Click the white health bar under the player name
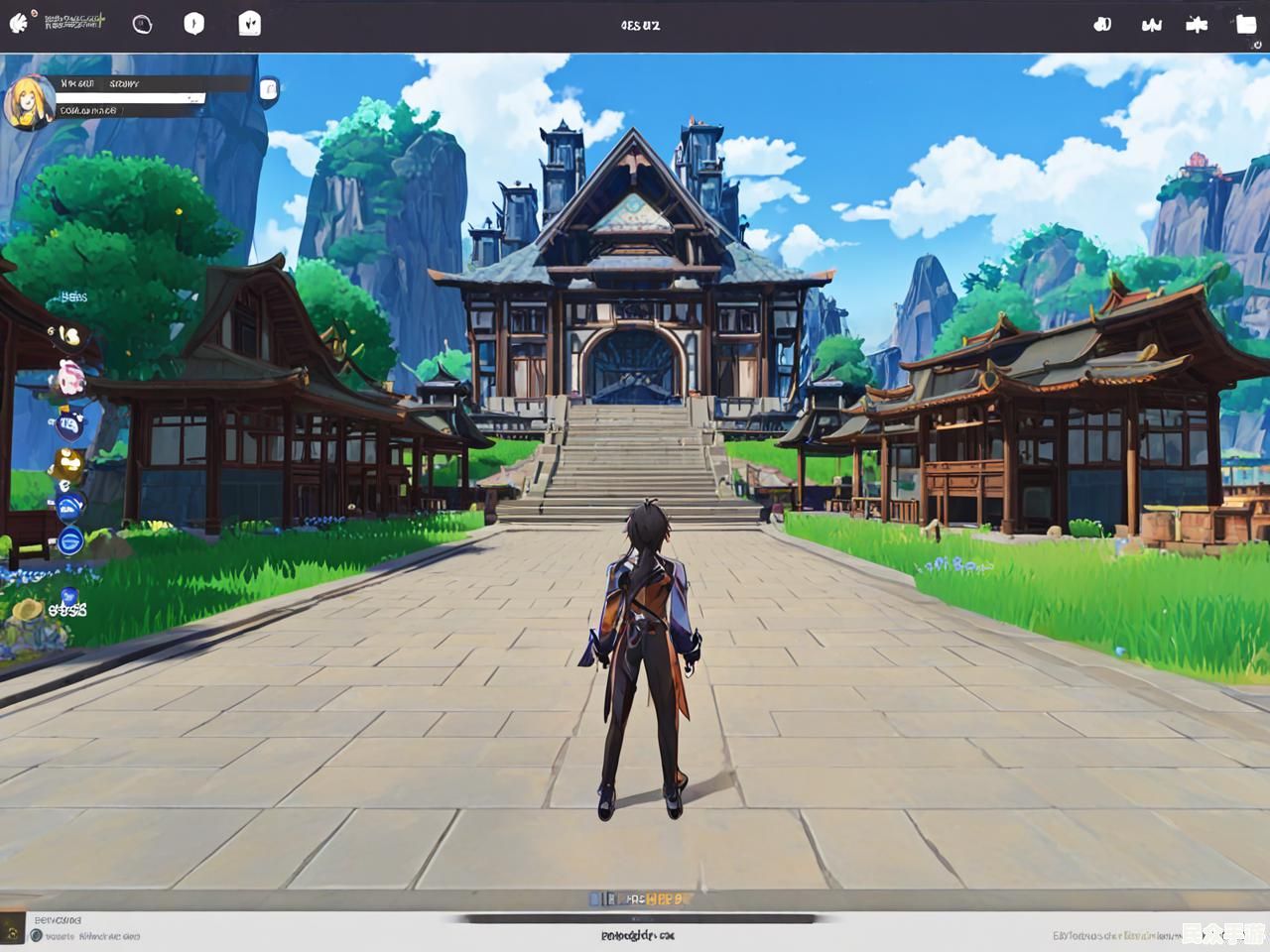Image resolution: width=1270 pixels, height=952 pixels. (x=130, y=98)
